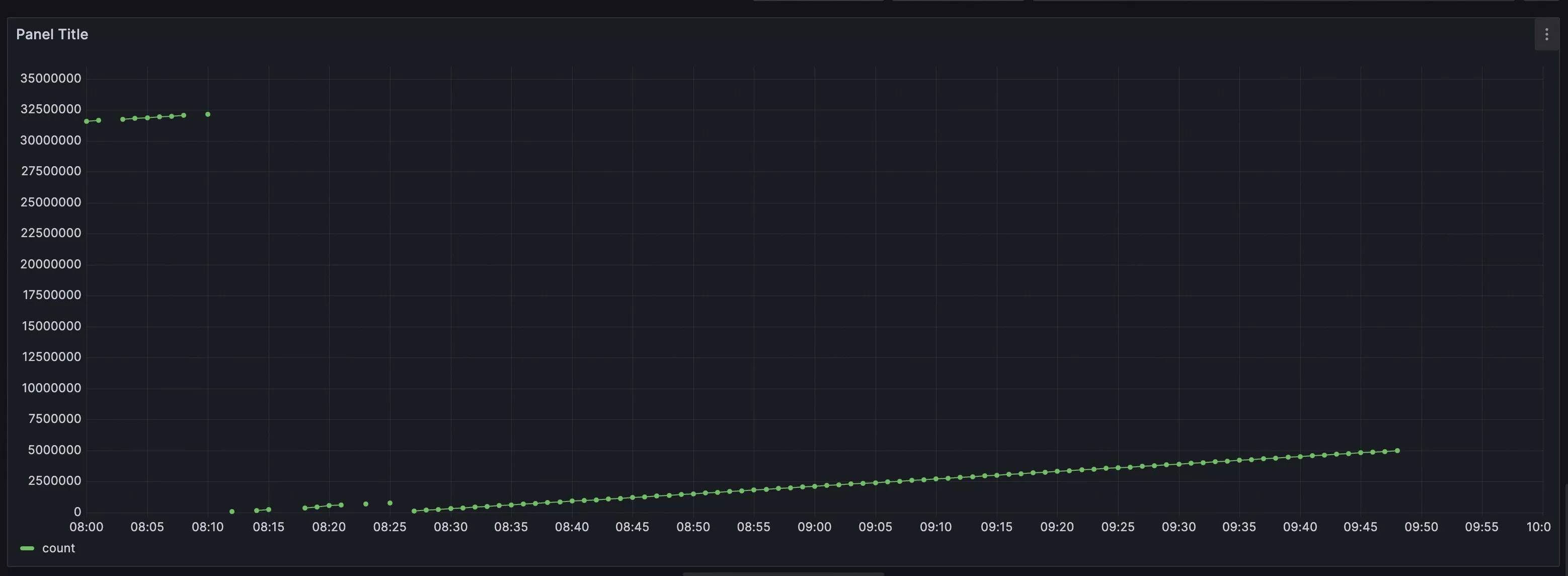This screenshot has width=1568, height=576.
Task: Click the isolated data point at 08:10
Action: (207, 114)
